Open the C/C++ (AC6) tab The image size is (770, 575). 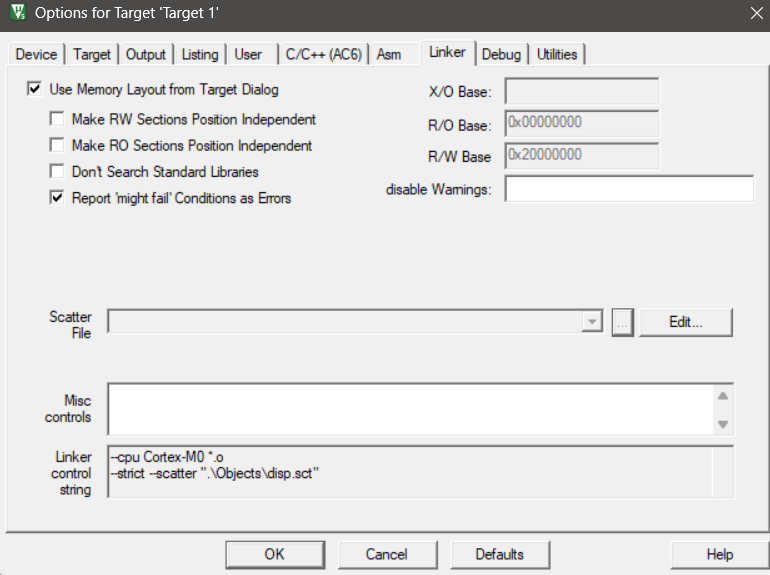(x=323, y=54)
